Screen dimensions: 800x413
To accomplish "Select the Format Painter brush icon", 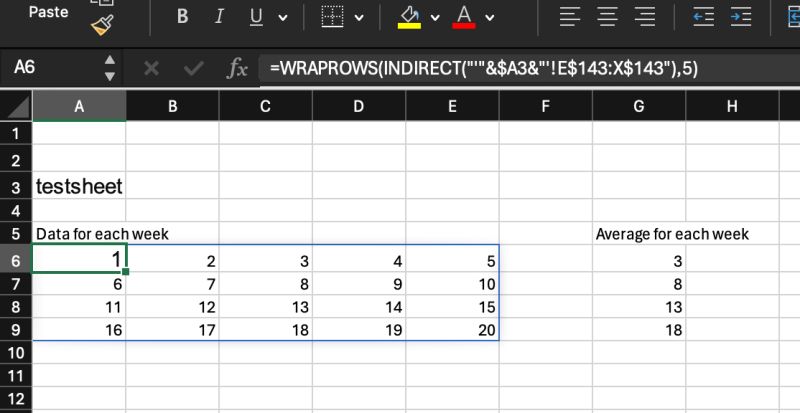I will (x=102, y=26).
